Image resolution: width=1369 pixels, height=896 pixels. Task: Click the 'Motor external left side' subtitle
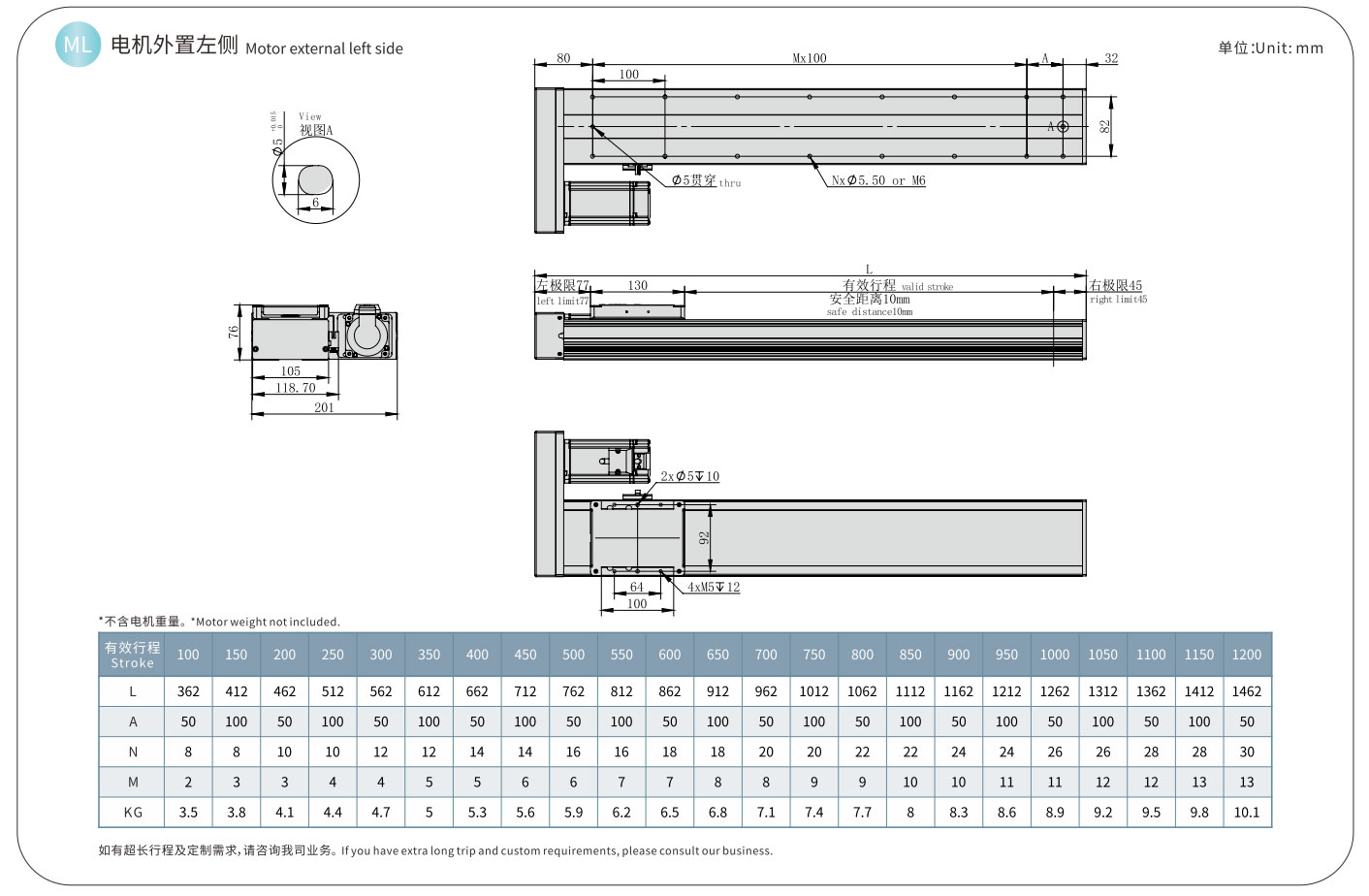coord(324,48)
